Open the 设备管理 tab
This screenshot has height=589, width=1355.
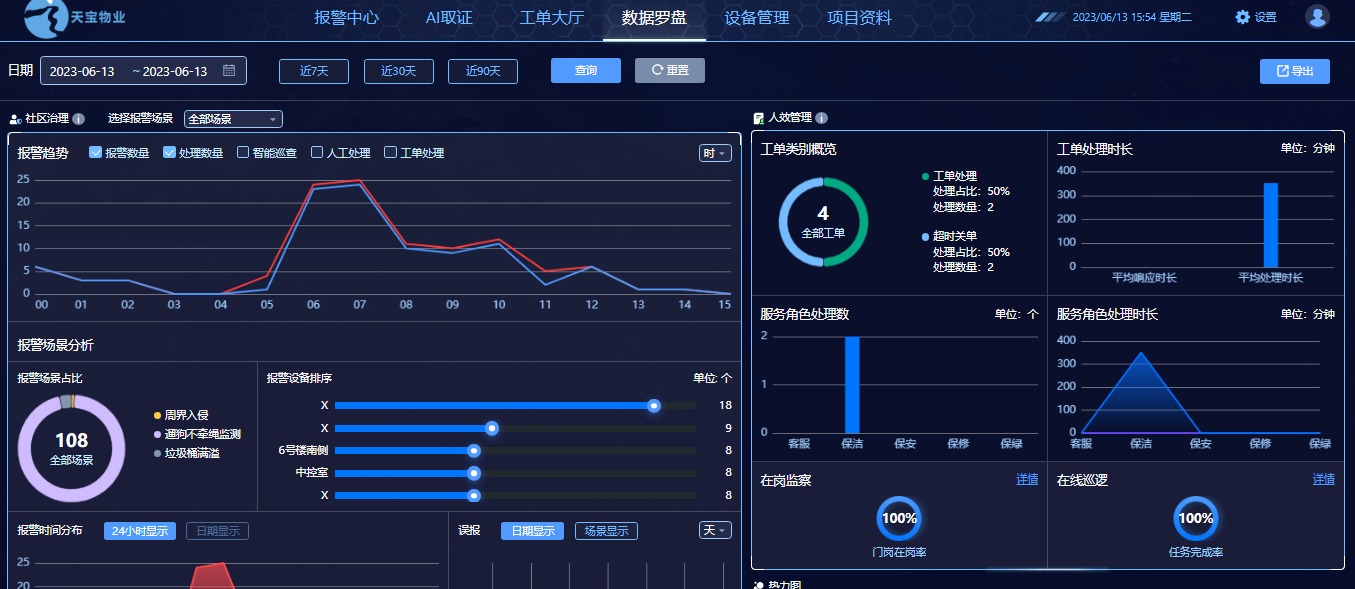point(756,18)
